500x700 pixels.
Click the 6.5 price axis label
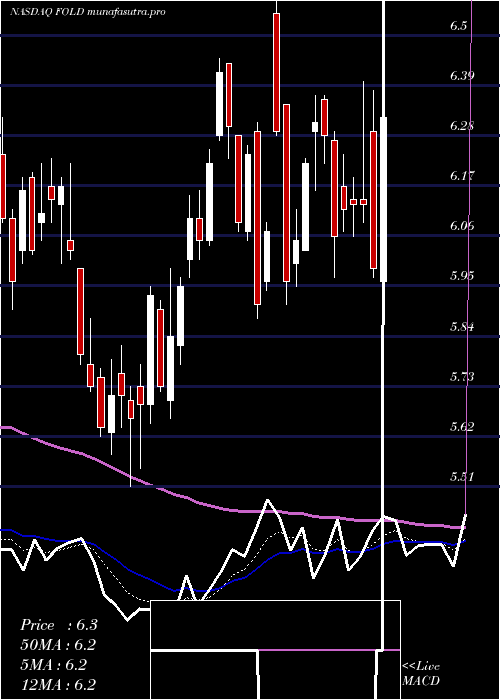(458, 25)
